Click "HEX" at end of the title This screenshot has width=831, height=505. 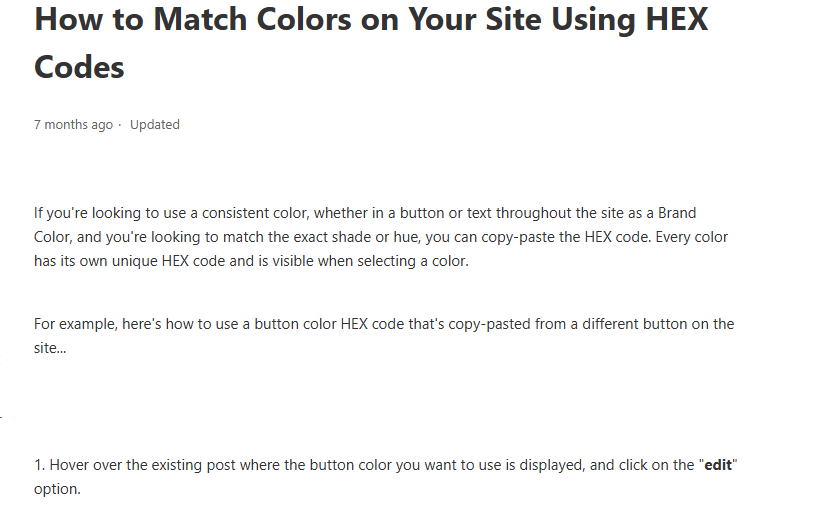(677, 19)
